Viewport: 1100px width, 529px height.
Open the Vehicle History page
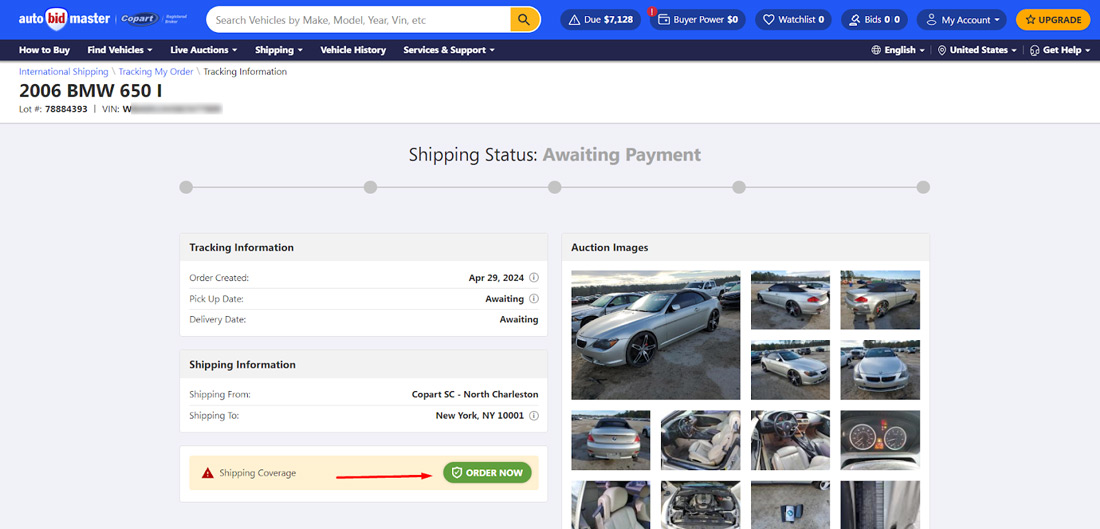353,50
